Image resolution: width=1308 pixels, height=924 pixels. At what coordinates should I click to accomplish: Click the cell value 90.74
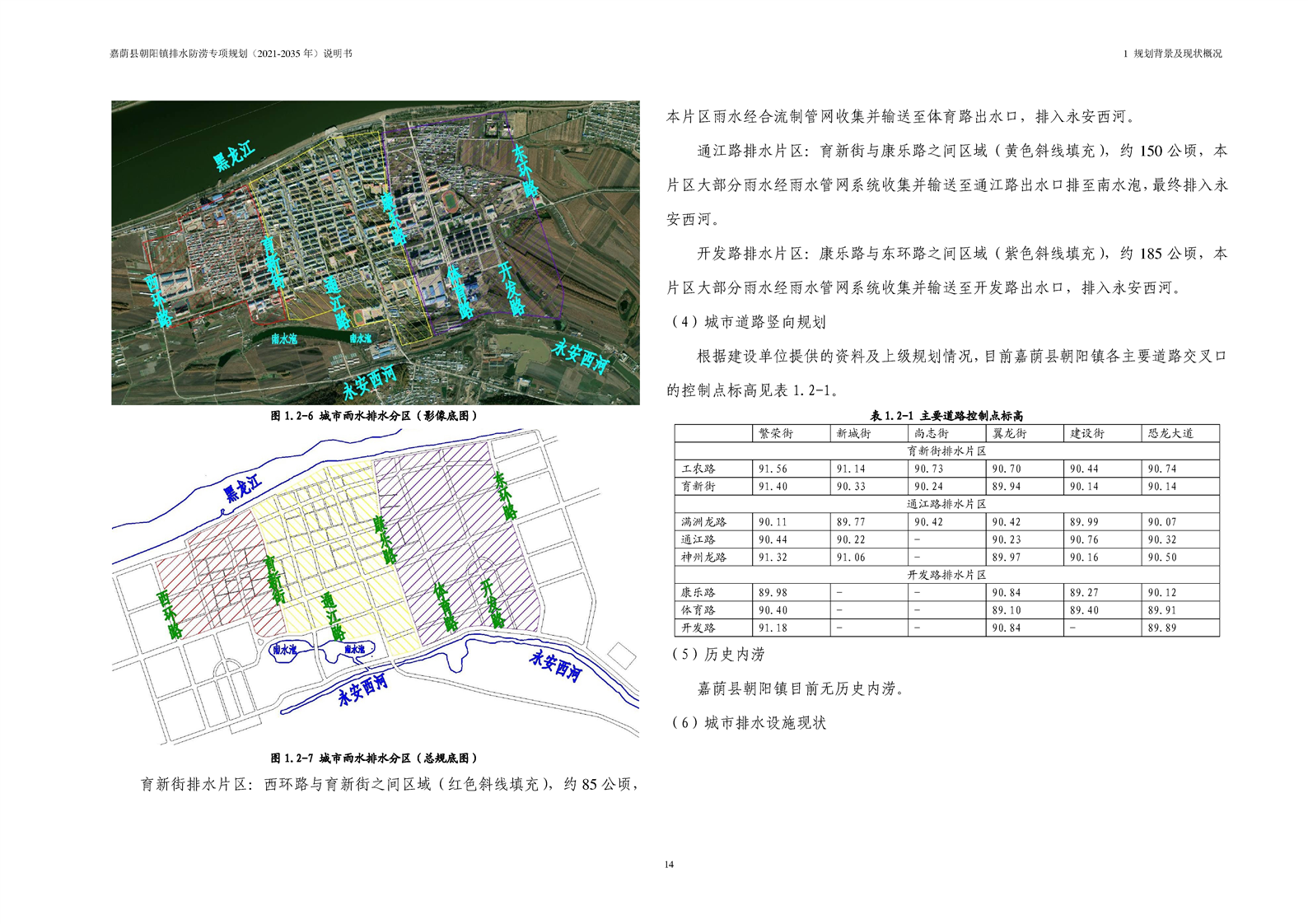tap(1162, 469)
